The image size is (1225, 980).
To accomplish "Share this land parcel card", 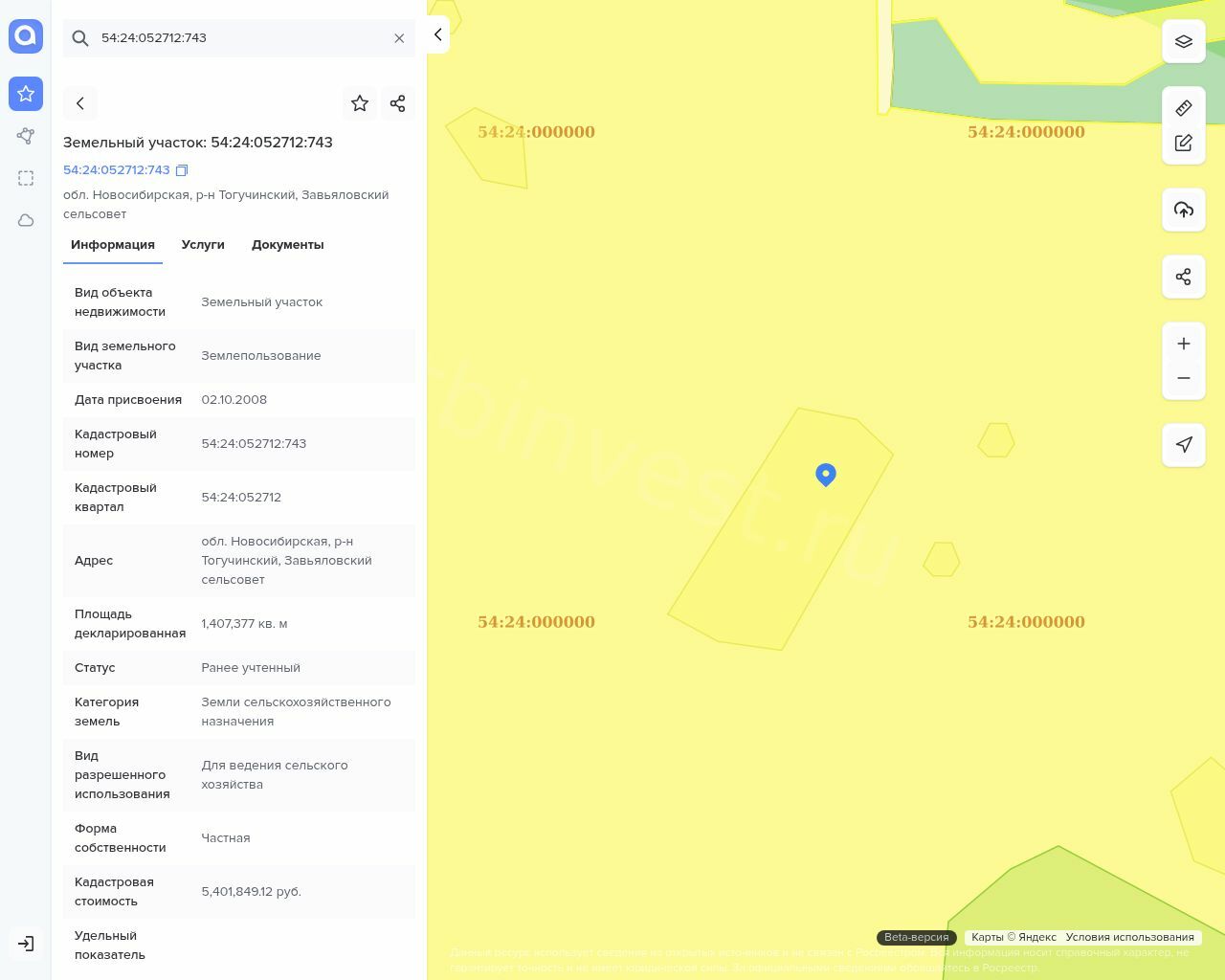I will [x=398, y=103].
